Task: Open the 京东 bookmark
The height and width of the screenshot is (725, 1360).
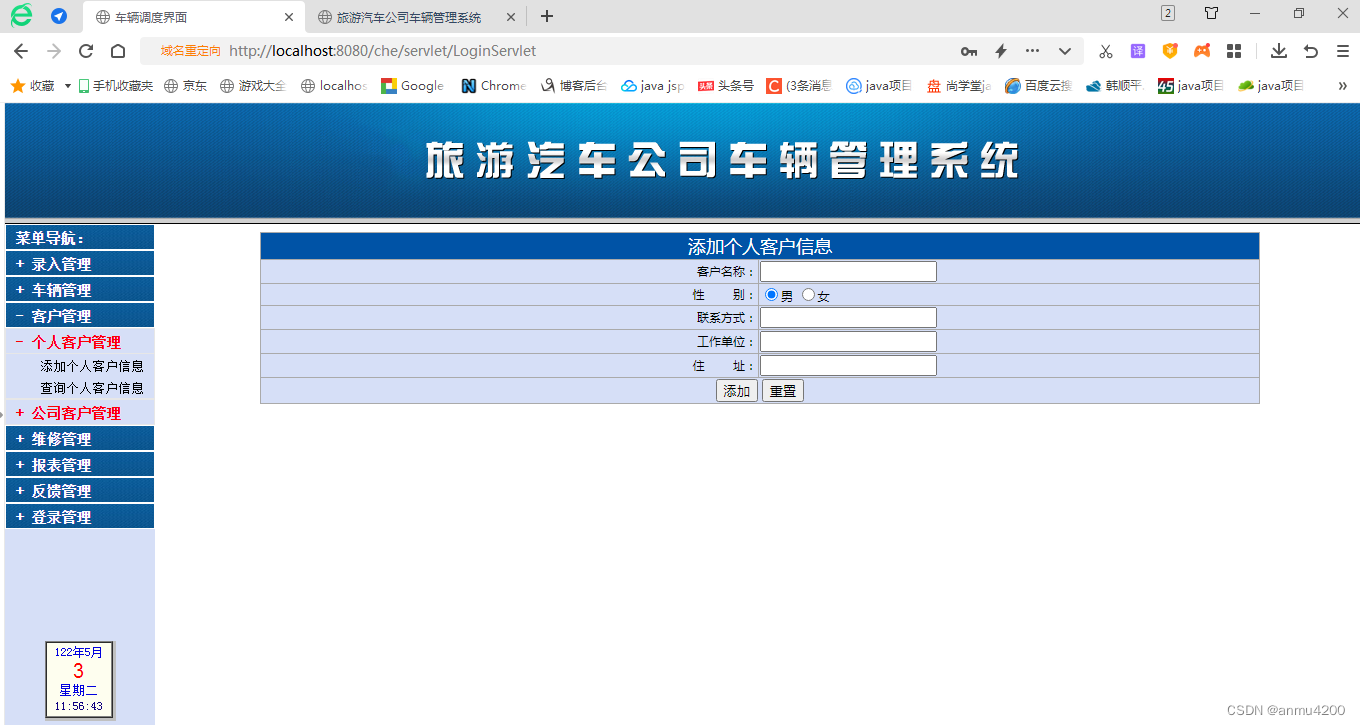Action: (x=186, y=86)
